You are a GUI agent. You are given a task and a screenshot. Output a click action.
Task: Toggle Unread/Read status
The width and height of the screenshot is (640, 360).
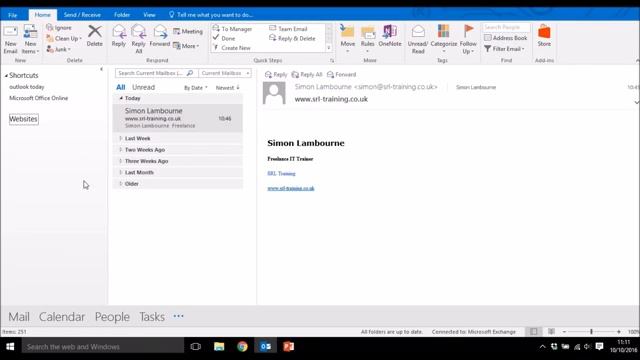pos(418,39)
